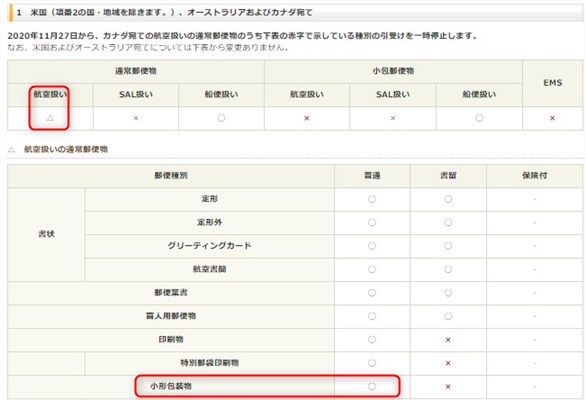
Task: Click the 普通 circle in the 印刷物 row
Action: [372, 340]
